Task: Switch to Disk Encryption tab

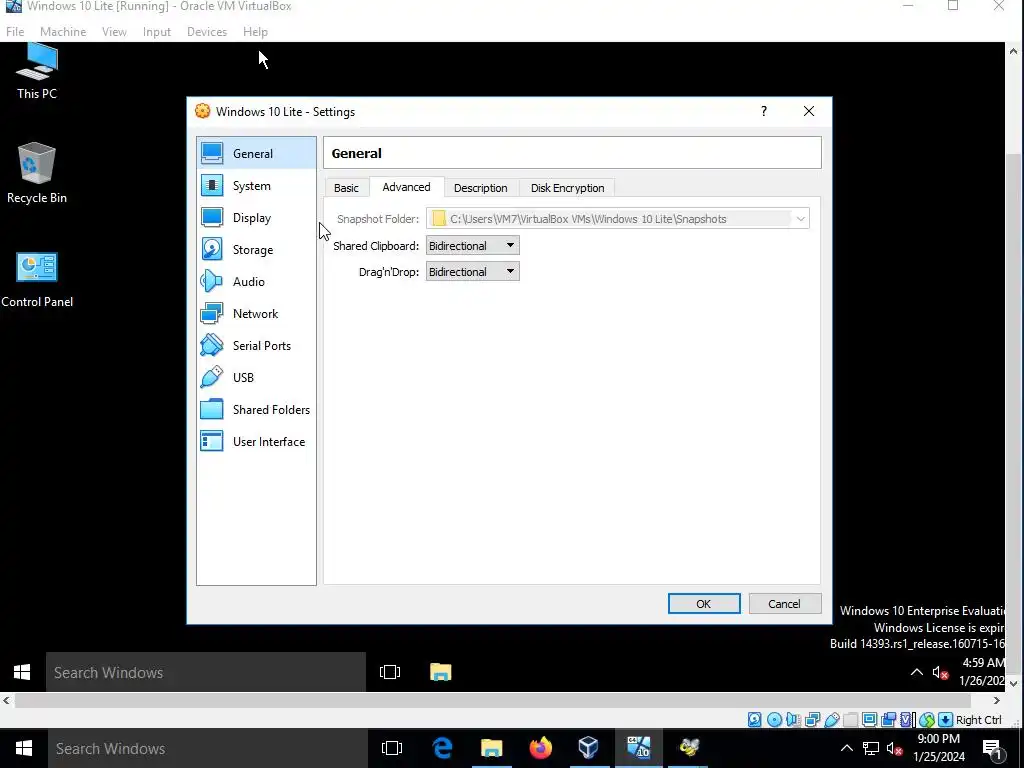Action: (568, 187)
